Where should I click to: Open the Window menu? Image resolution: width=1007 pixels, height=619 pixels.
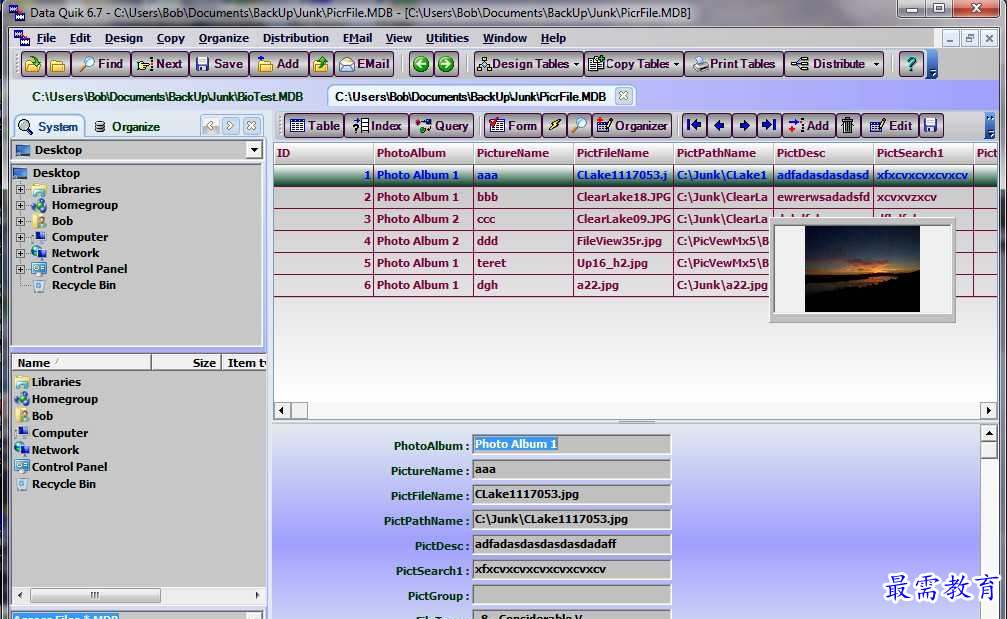tap(505, 38)
